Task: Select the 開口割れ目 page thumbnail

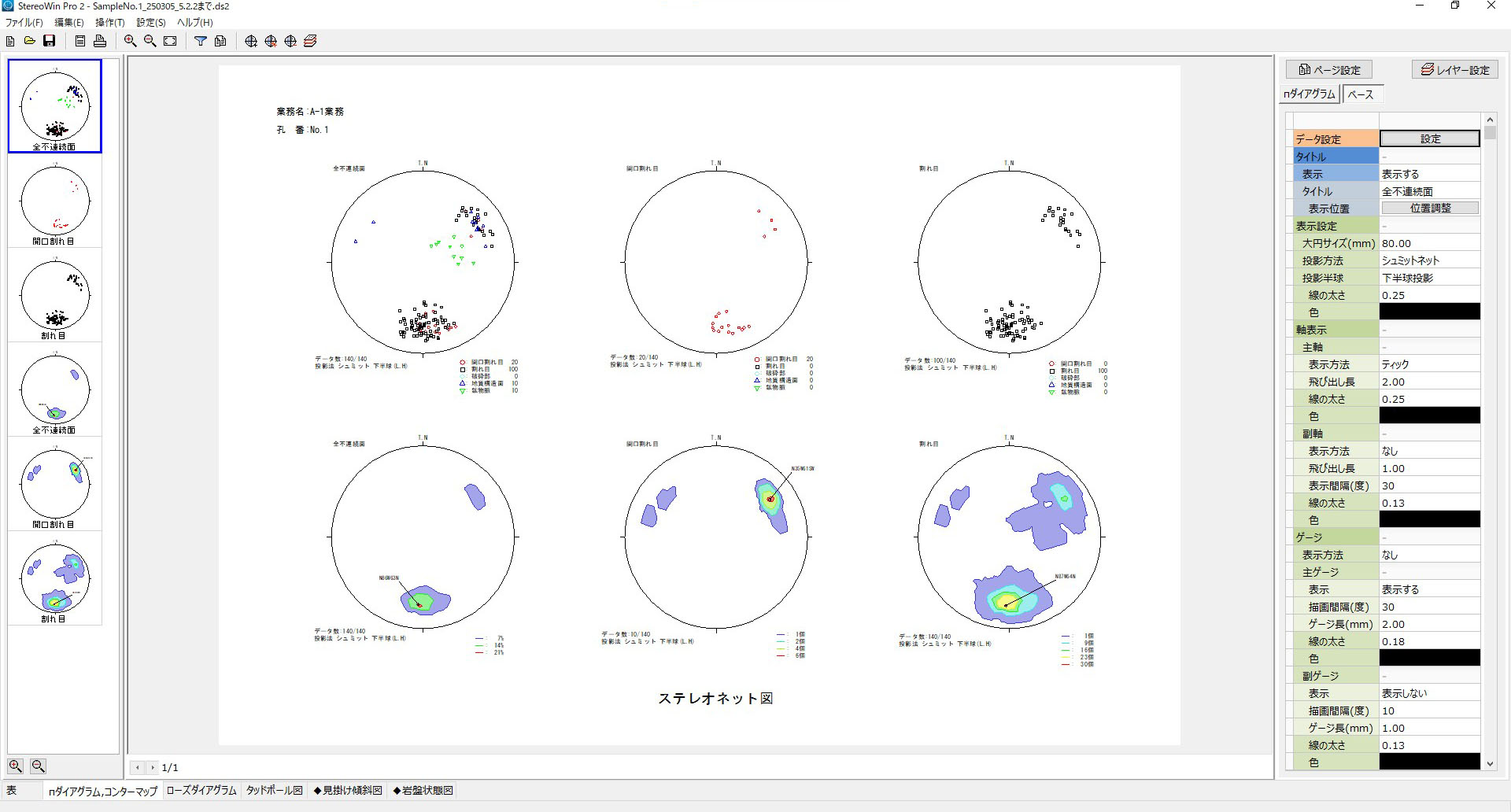Action: click(x=55, y=201)
